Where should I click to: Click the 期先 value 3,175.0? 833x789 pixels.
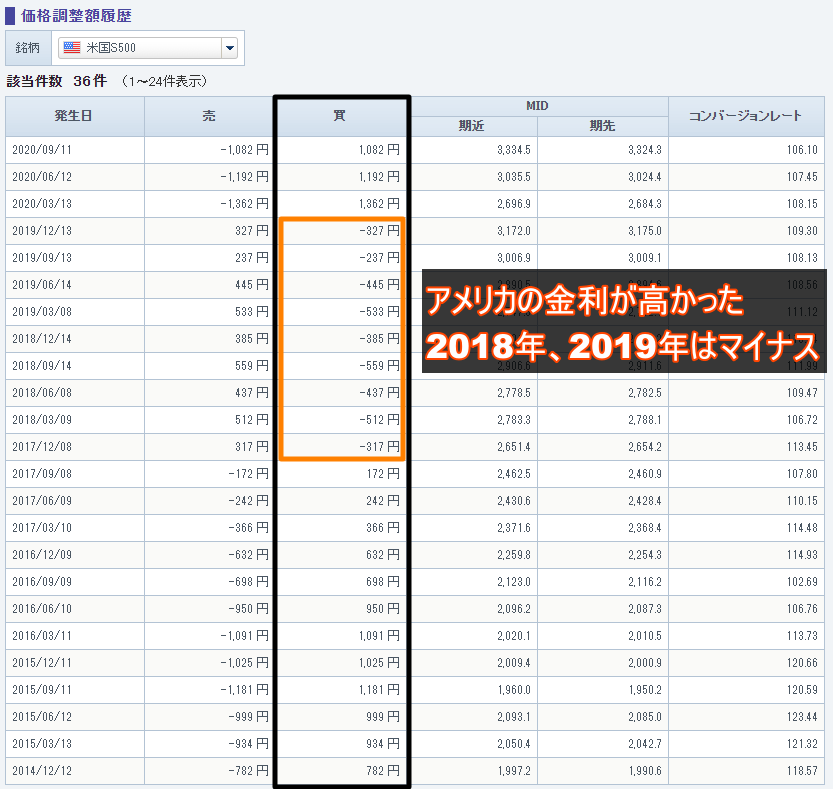click(644, 231)
